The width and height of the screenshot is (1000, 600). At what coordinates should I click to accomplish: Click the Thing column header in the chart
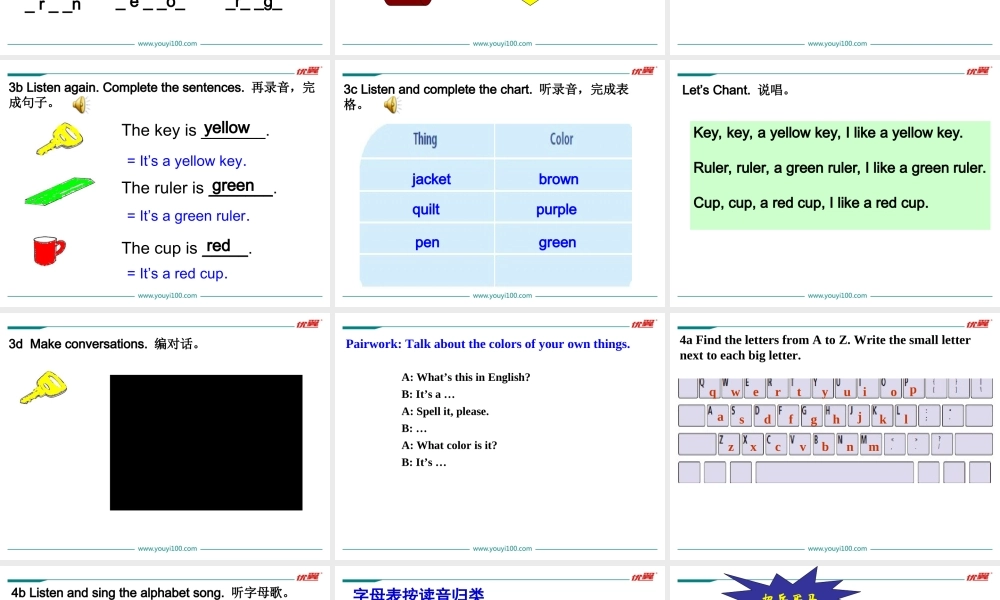pos(425,140)
